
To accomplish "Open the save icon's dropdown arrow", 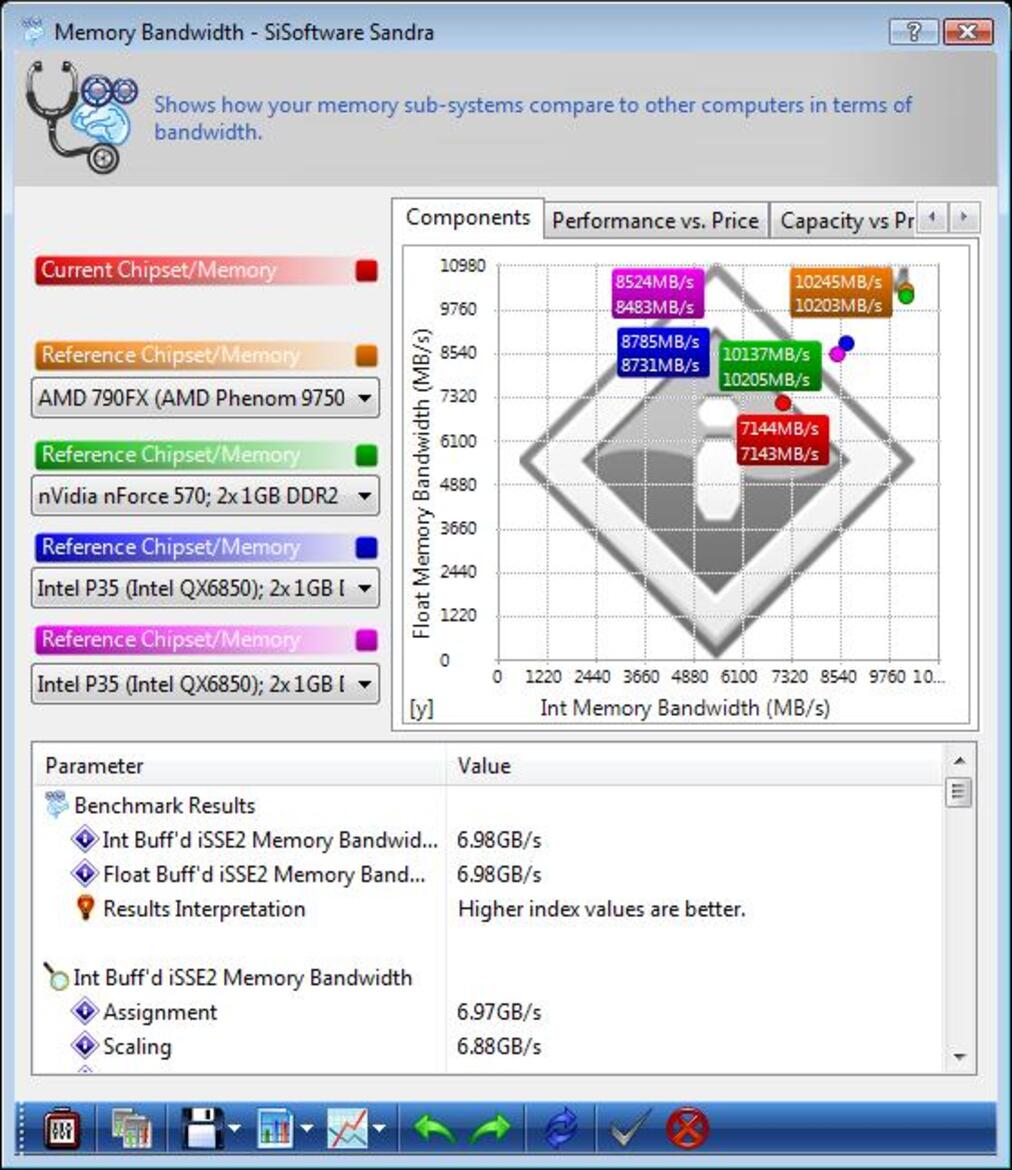I will click(235, 1128).
